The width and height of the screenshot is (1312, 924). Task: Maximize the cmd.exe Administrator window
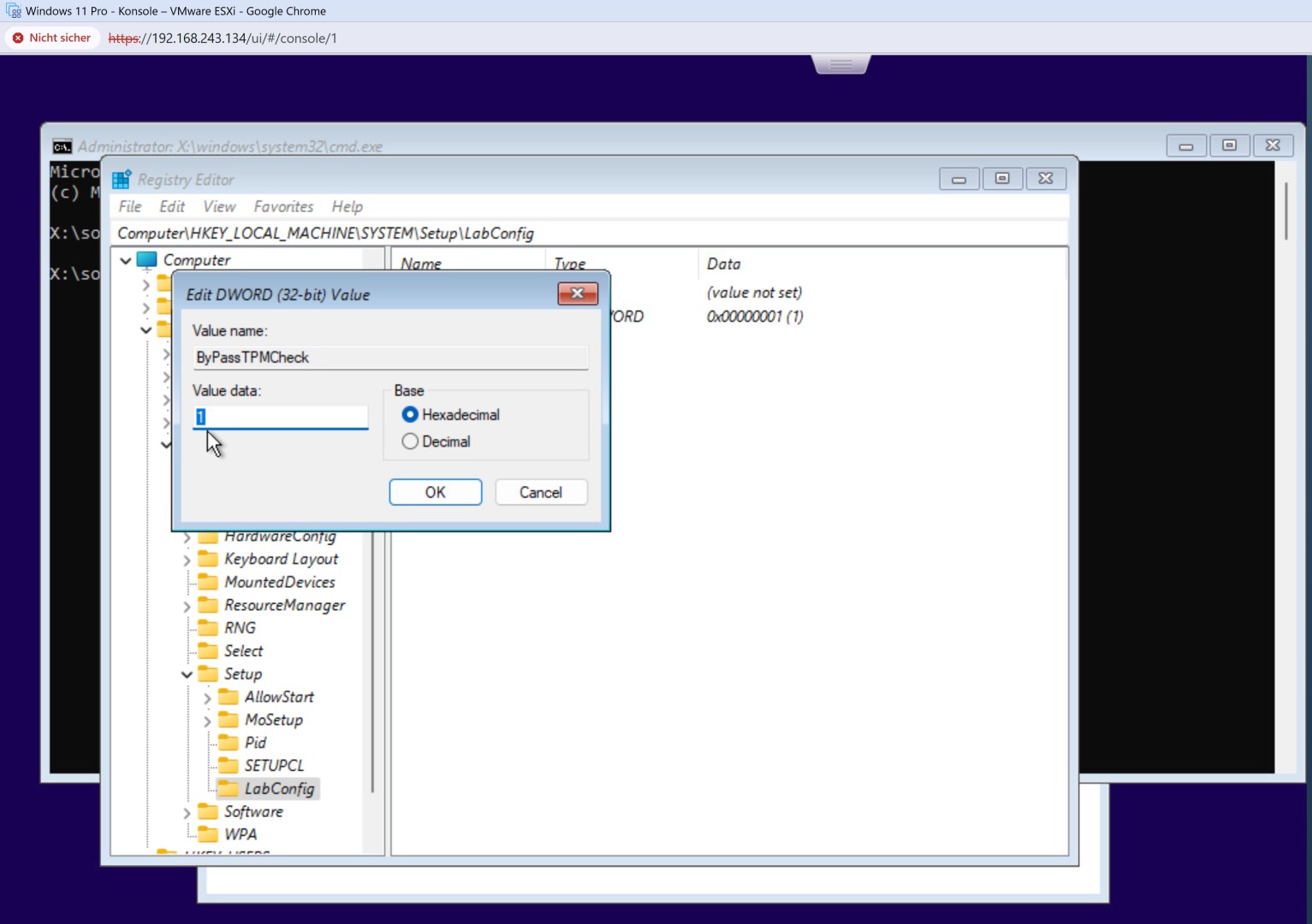[x=1229, y=145]
